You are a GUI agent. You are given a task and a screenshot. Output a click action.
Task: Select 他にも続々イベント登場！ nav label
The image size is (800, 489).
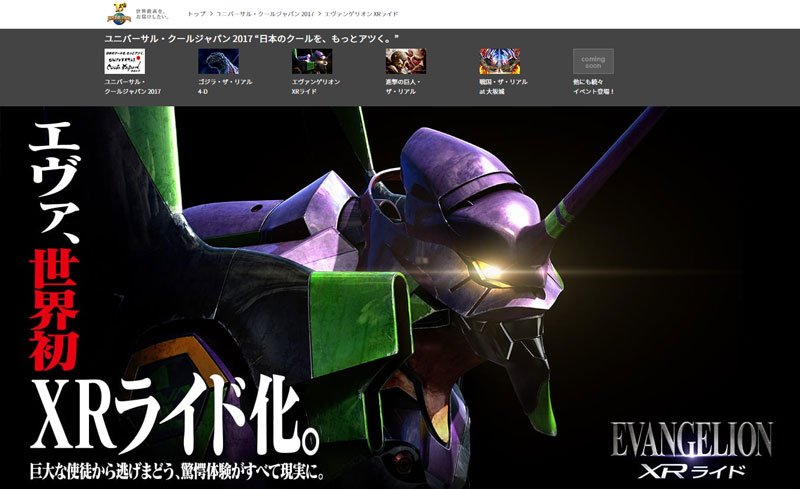(594, 87)
